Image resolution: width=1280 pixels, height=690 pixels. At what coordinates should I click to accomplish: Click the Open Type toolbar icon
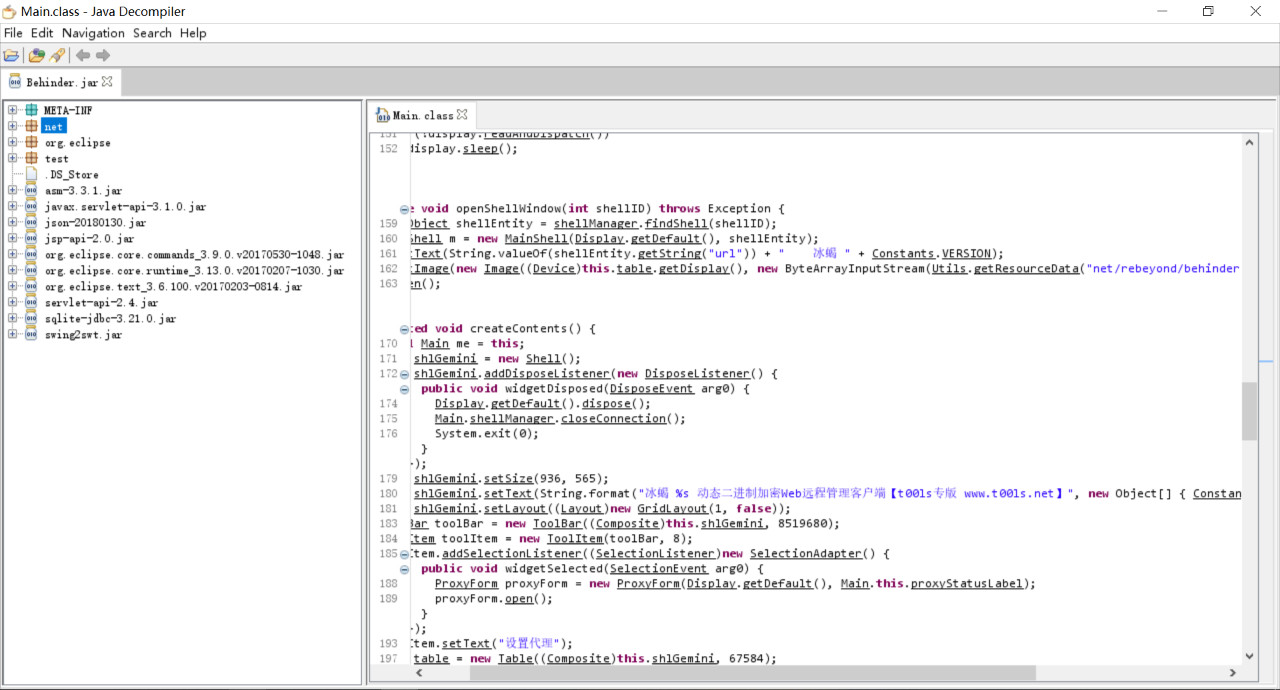click(x=37, y=56)
